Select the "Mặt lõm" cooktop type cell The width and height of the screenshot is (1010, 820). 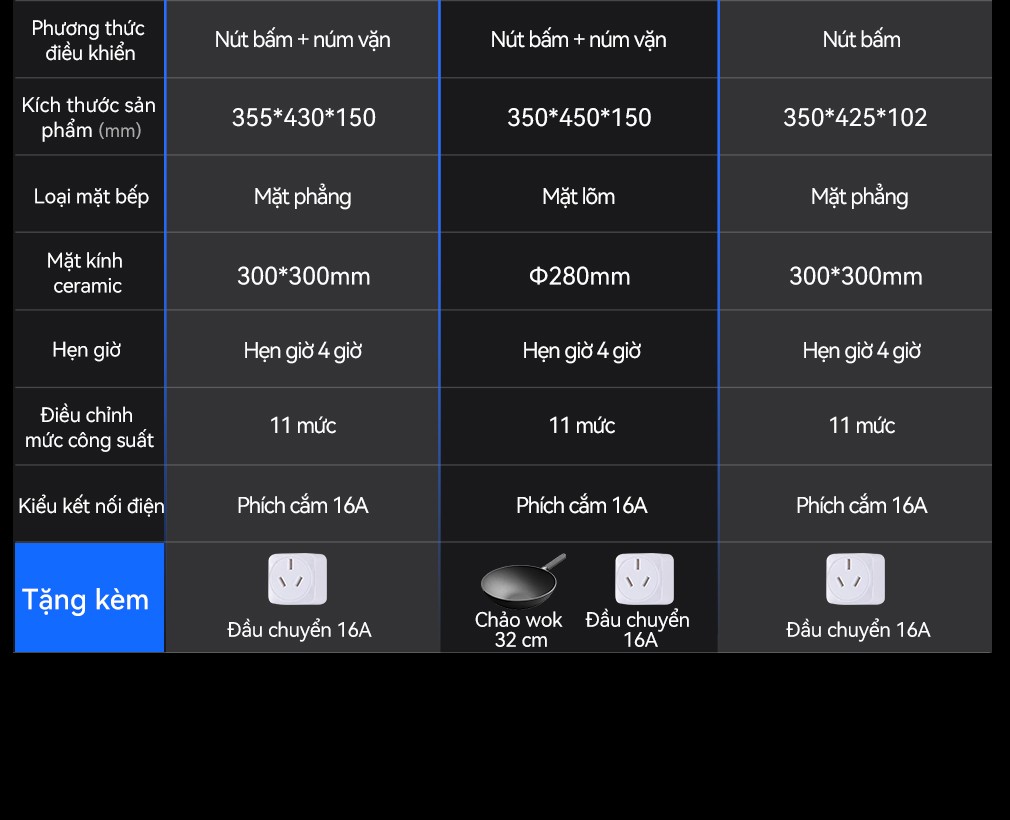[x=578, y=196]
